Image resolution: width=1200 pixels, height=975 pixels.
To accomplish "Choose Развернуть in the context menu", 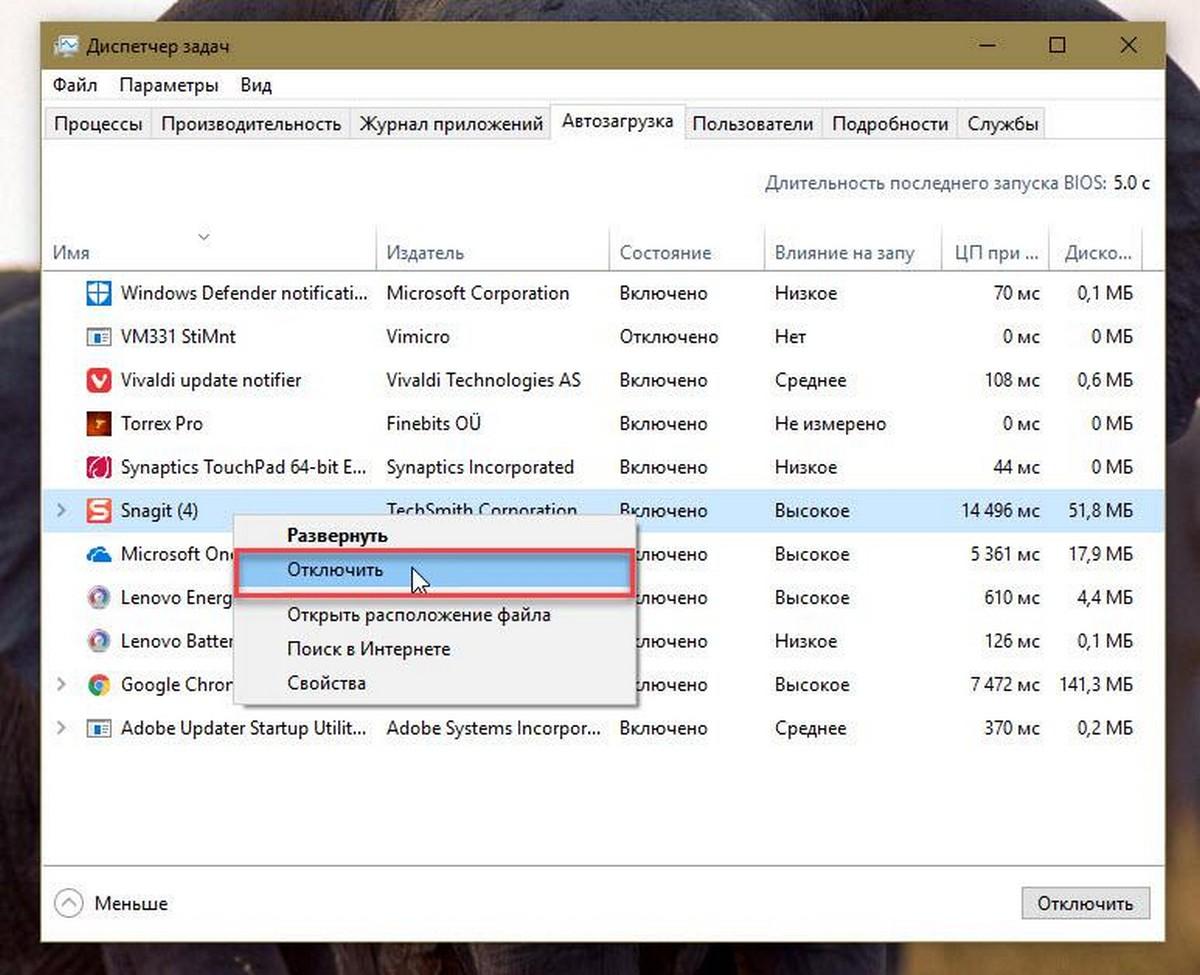I will point(434,535).
